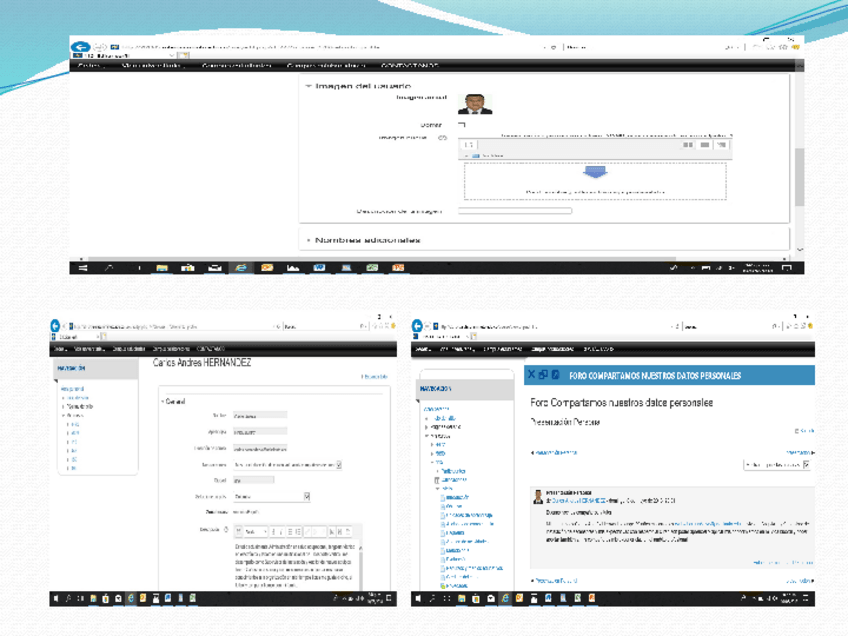Open the first black bar menu in the forum window

click(422, 349)
